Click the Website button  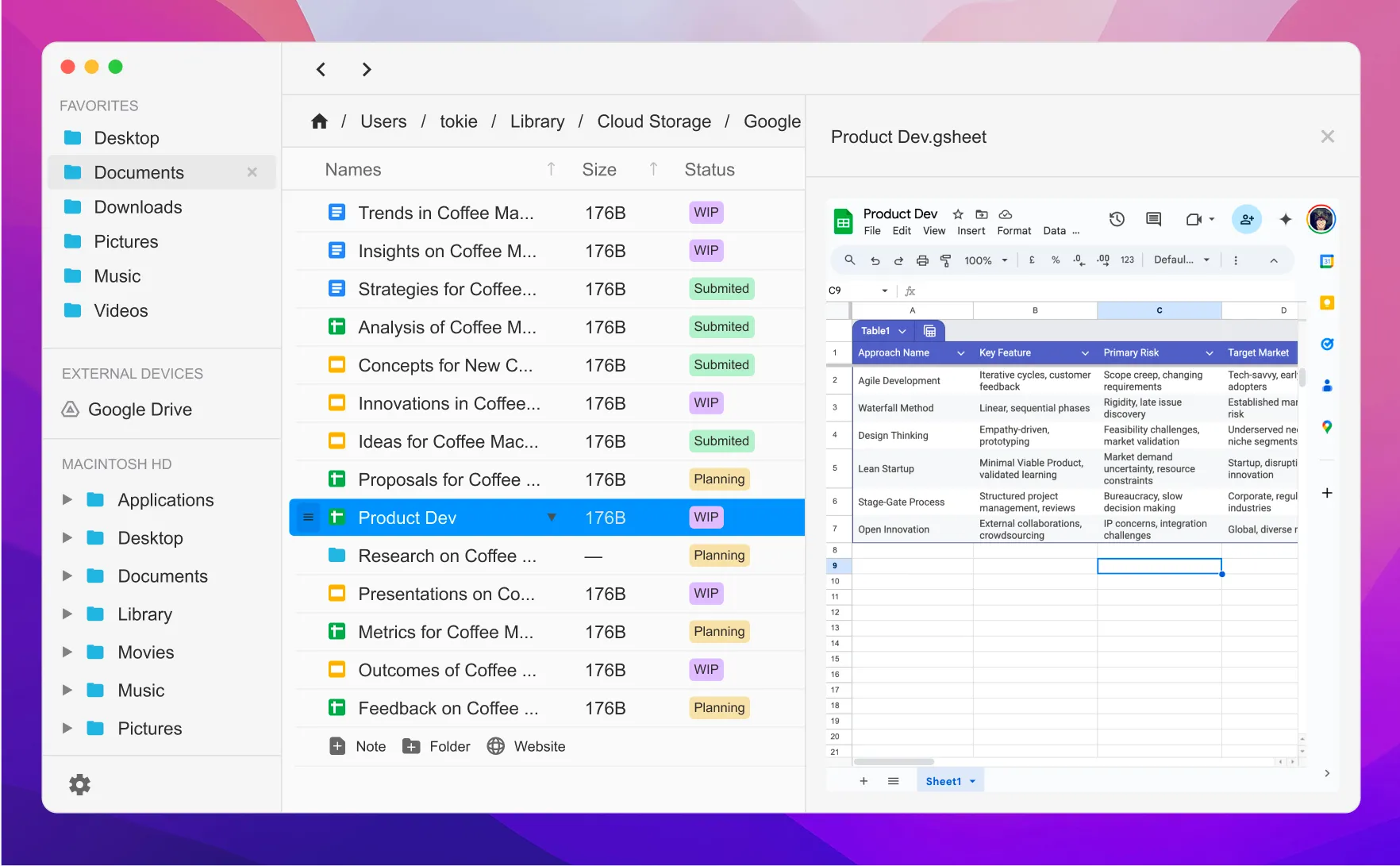coord(526,746)
